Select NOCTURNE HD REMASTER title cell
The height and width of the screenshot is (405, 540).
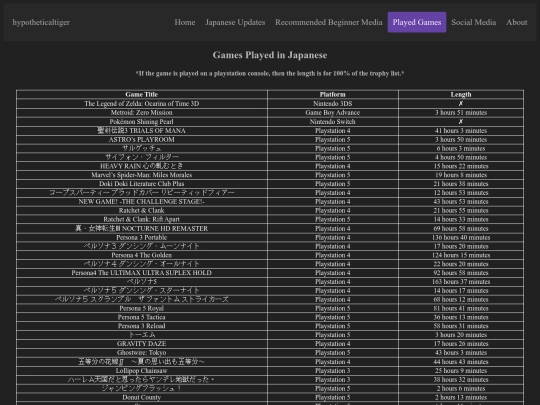[x=142, y=228]
